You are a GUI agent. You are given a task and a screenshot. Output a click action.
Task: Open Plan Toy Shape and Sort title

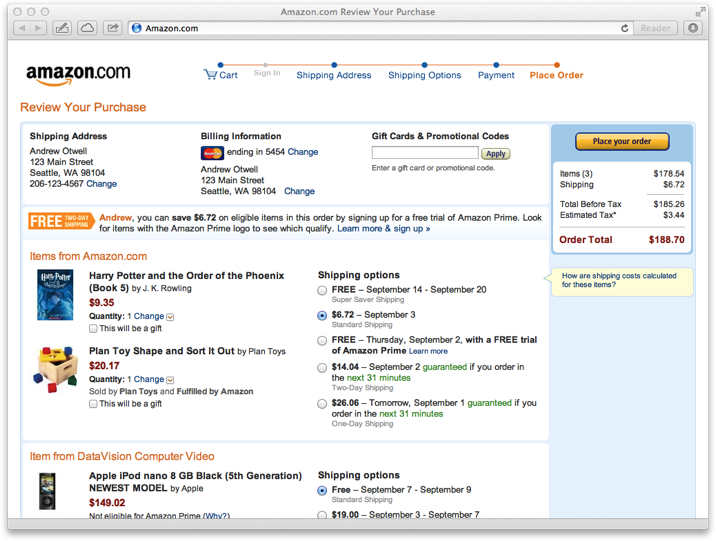[x=162, y=351]
